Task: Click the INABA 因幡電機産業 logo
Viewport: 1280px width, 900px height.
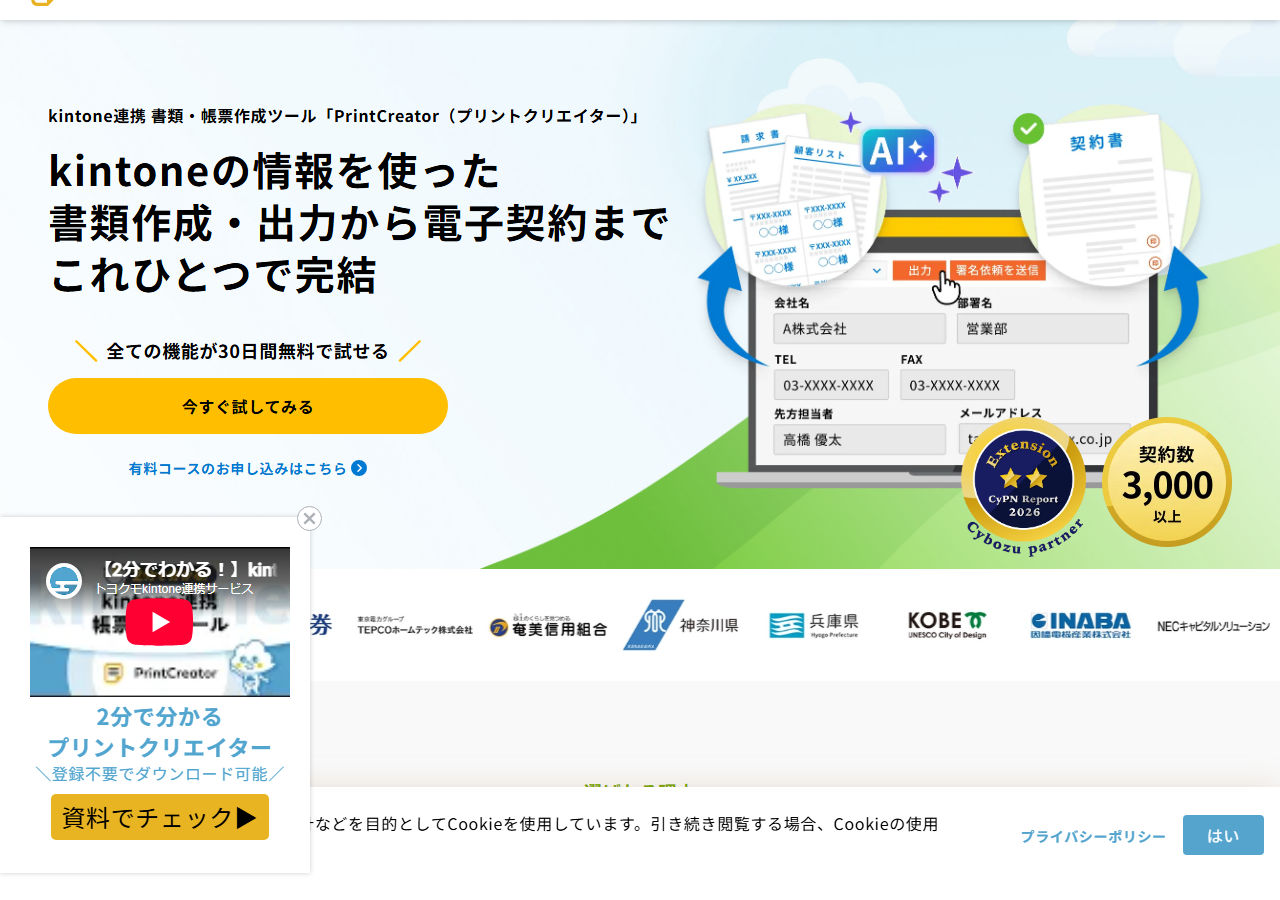Action: click(1081, 625)
